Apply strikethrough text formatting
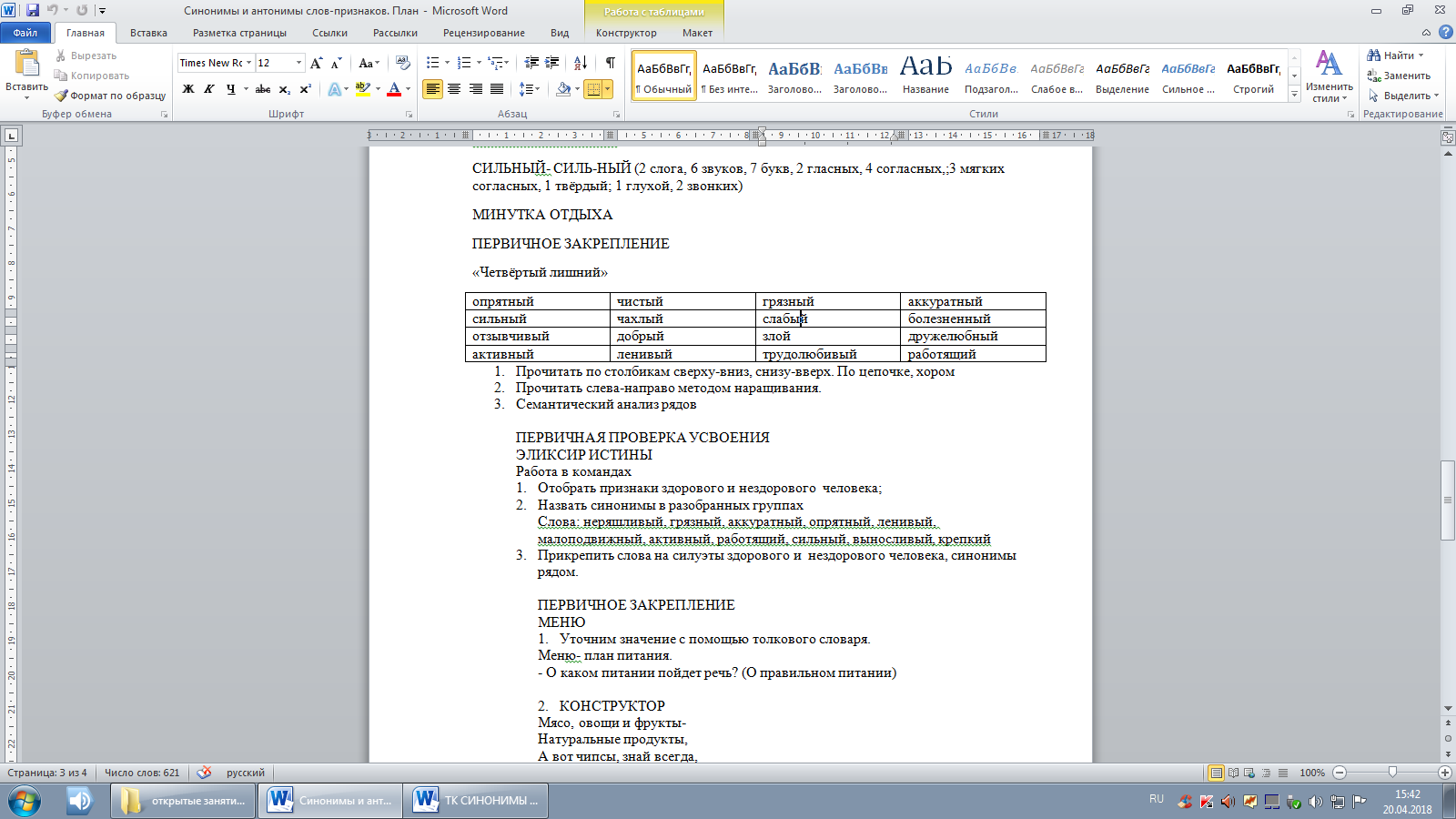 point(263,89)
